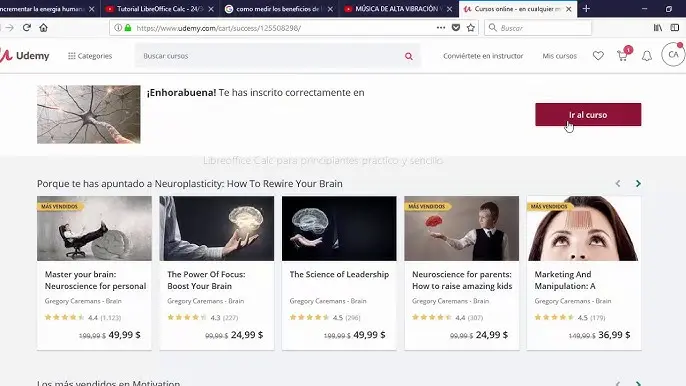Open Neuroscience for parents course image
The image size is (686, 386).
[462, 228]
